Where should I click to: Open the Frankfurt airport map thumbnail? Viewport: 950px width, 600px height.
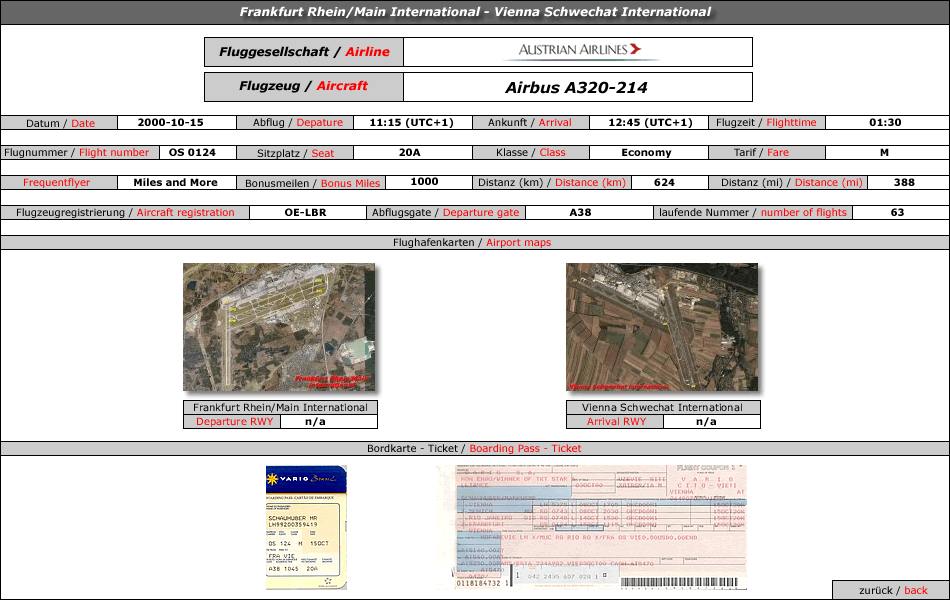click(x=279, y=327)
